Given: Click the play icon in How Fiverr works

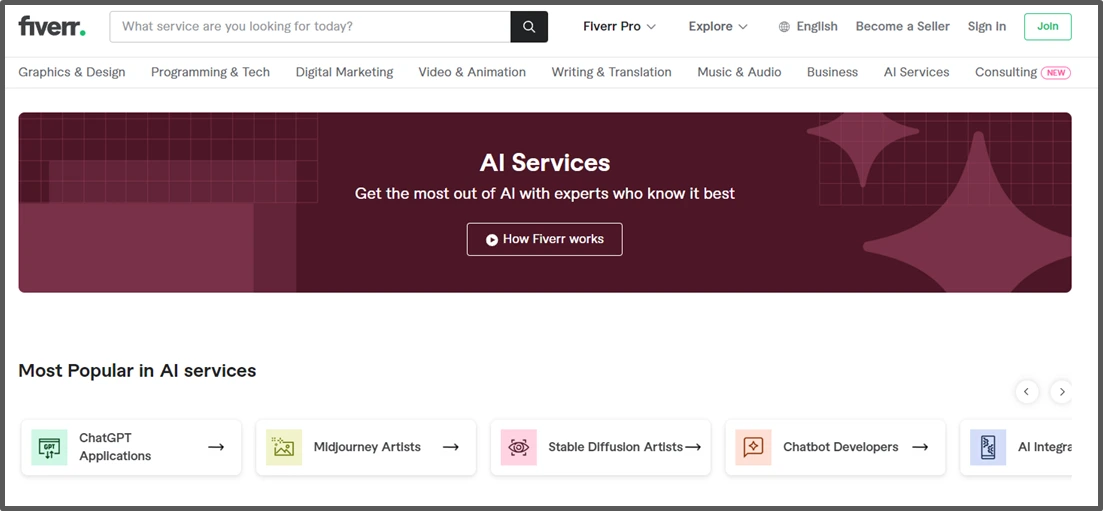Looking at the screenshot, I should pos(492,239).
